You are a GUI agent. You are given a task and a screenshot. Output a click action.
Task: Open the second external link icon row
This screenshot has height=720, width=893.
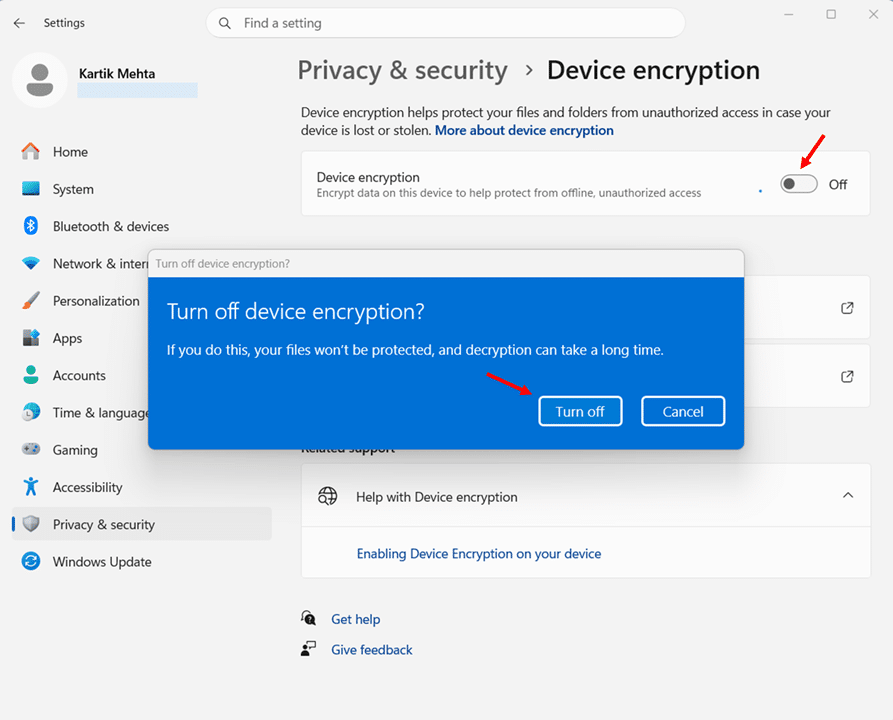click(x=847, y=377)
